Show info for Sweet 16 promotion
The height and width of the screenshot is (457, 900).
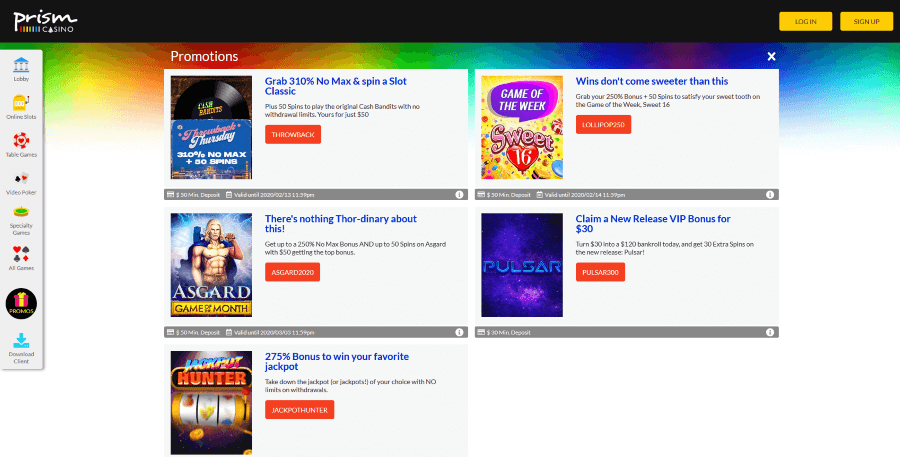(x=770, y=195)
